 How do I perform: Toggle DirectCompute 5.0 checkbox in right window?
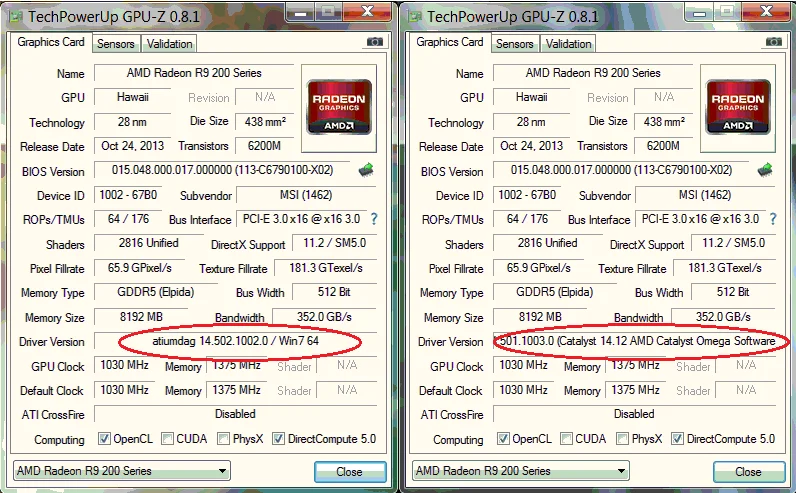[677, 438]
